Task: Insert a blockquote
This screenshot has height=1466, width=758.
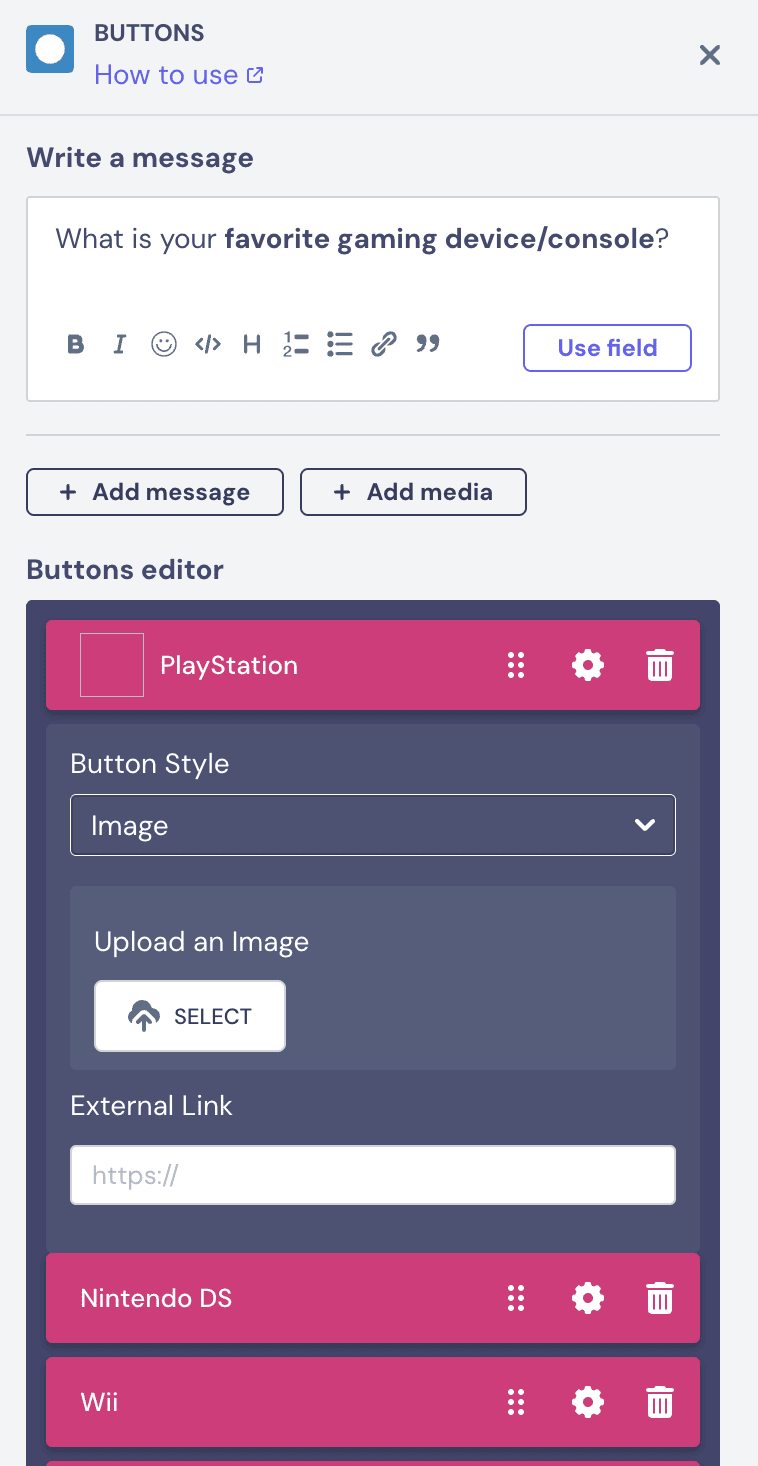Action: click(x=428, y=345)
